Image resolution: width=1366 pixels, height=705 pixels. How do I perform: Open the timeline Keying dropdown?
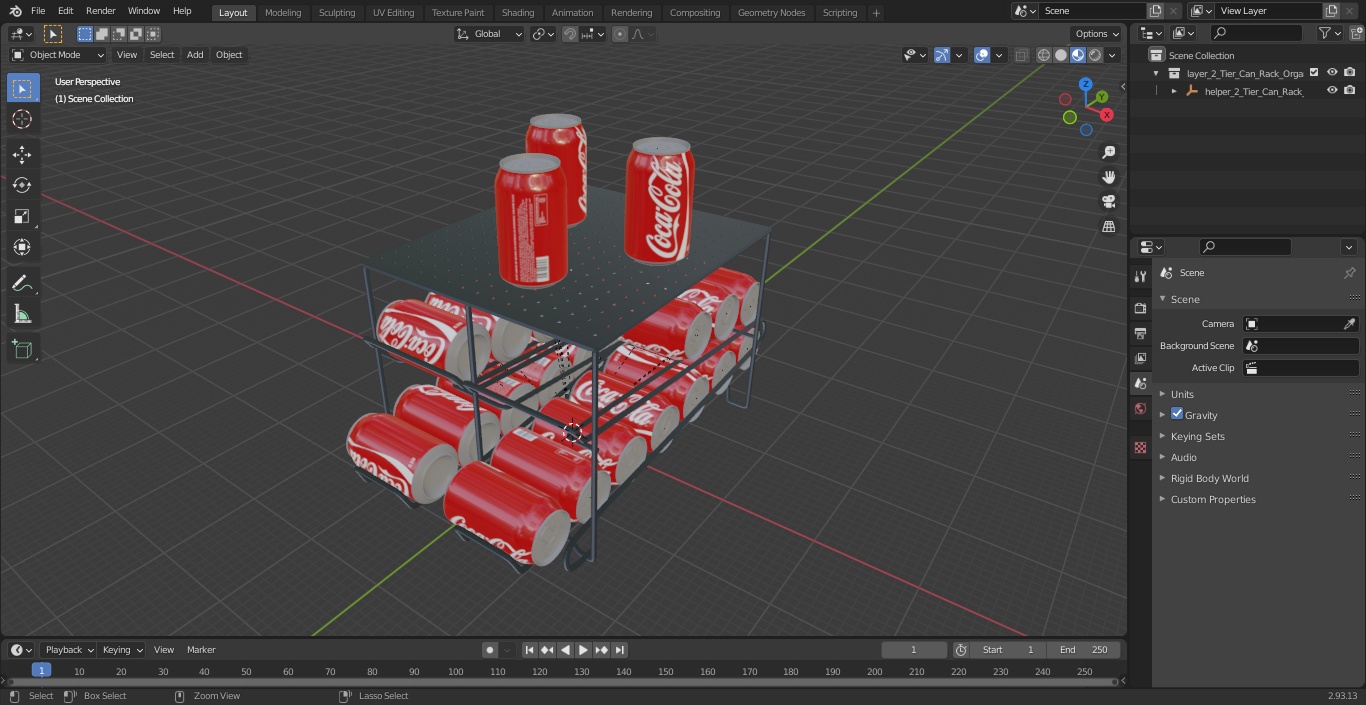coord(122,650)
